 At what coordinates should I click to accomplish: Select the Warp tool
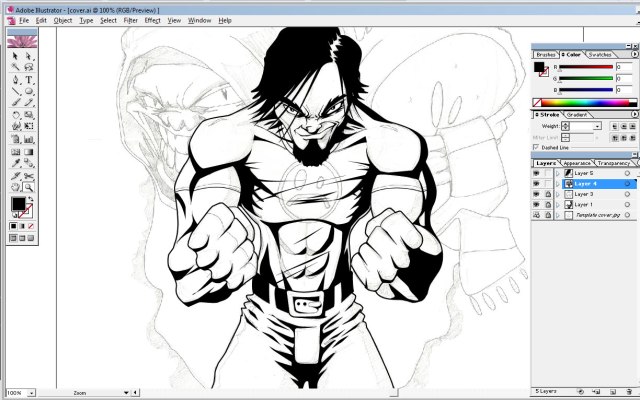click(16, 126)
